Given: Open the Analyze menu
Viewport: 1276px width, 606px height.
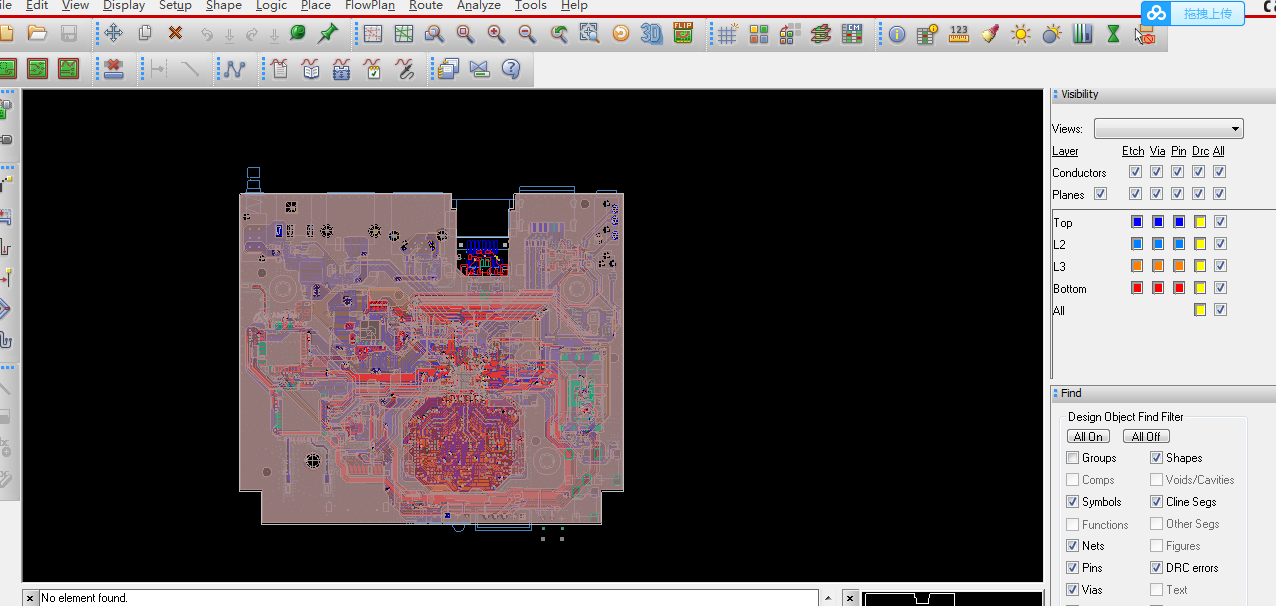Looking at the screenshot, I should [x=479, y=6].
